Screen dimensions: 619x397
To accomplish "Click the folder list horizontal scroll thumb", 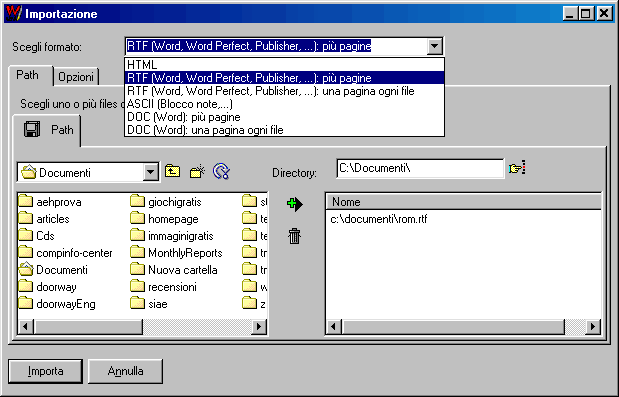I will (x=88, y=327).
